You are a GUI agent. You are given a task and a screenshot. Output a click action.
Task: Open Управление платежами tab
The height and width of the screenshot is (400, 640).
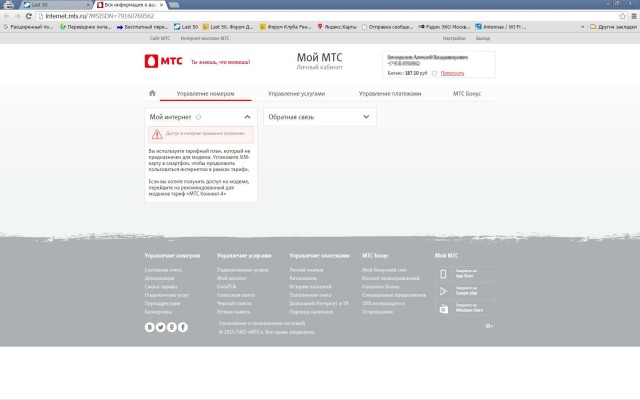click(x=390, y=93)
